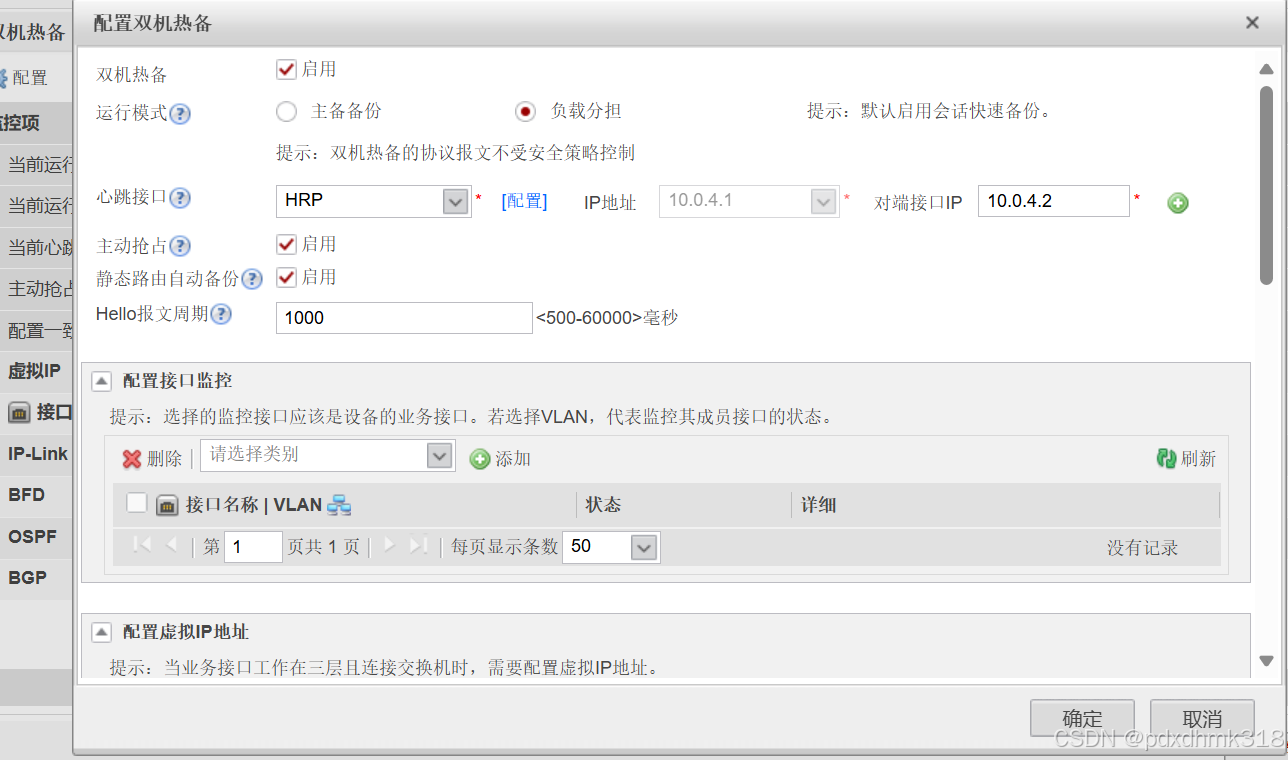Go to first page in pagination
This screenshot has width=1288, height=760.
[142, 546]
